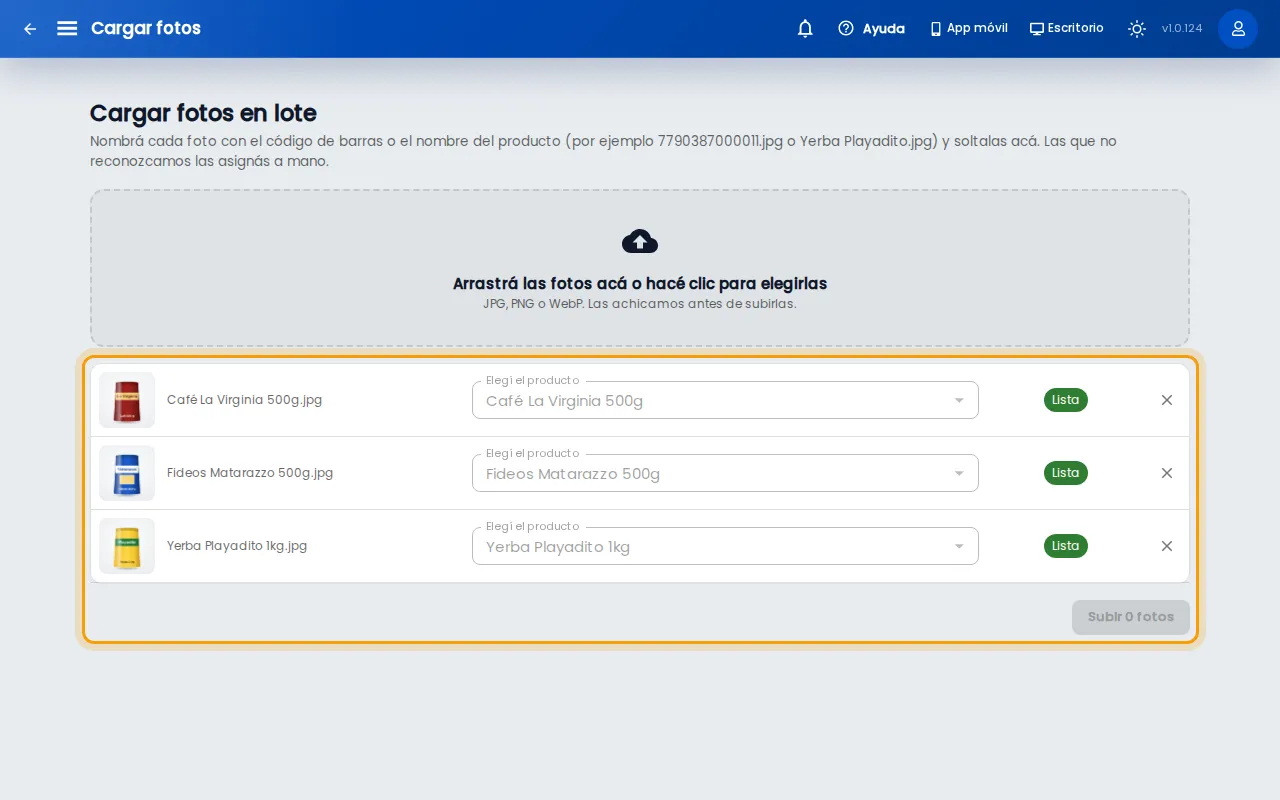Open product combo for Café La Virginia 500g
This screenshot has height=800, width=1280.
point(725,400)
